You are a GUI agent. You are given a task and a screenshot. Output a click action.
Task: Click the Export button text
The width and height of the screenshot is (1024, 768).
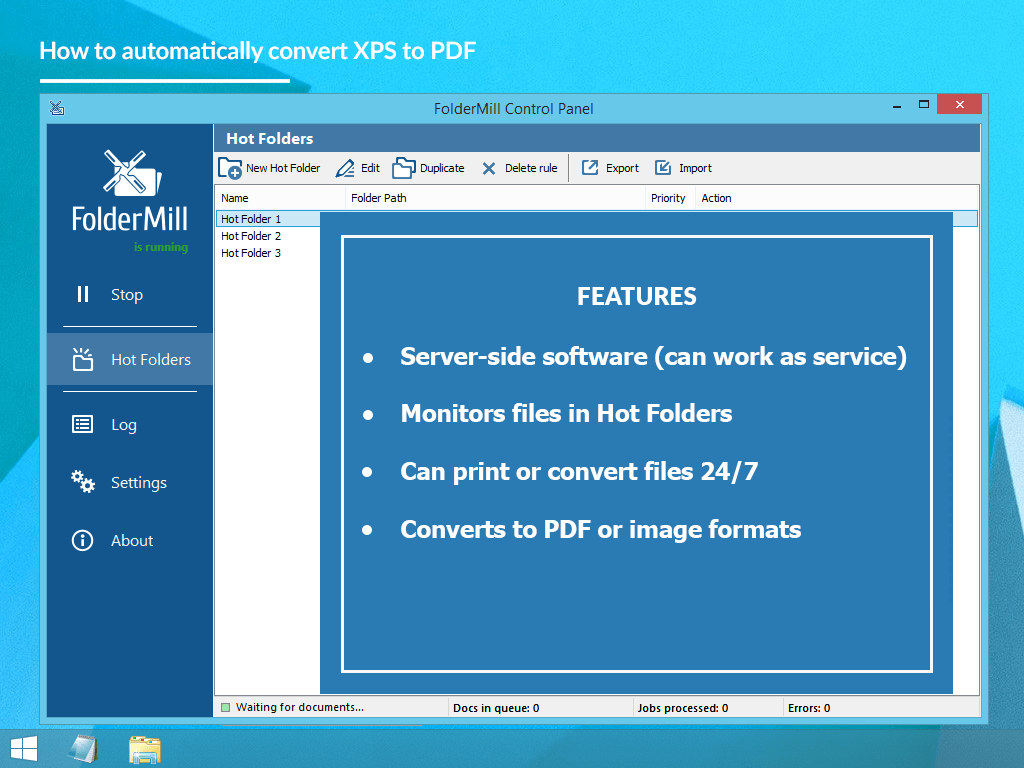pos(622,168)
